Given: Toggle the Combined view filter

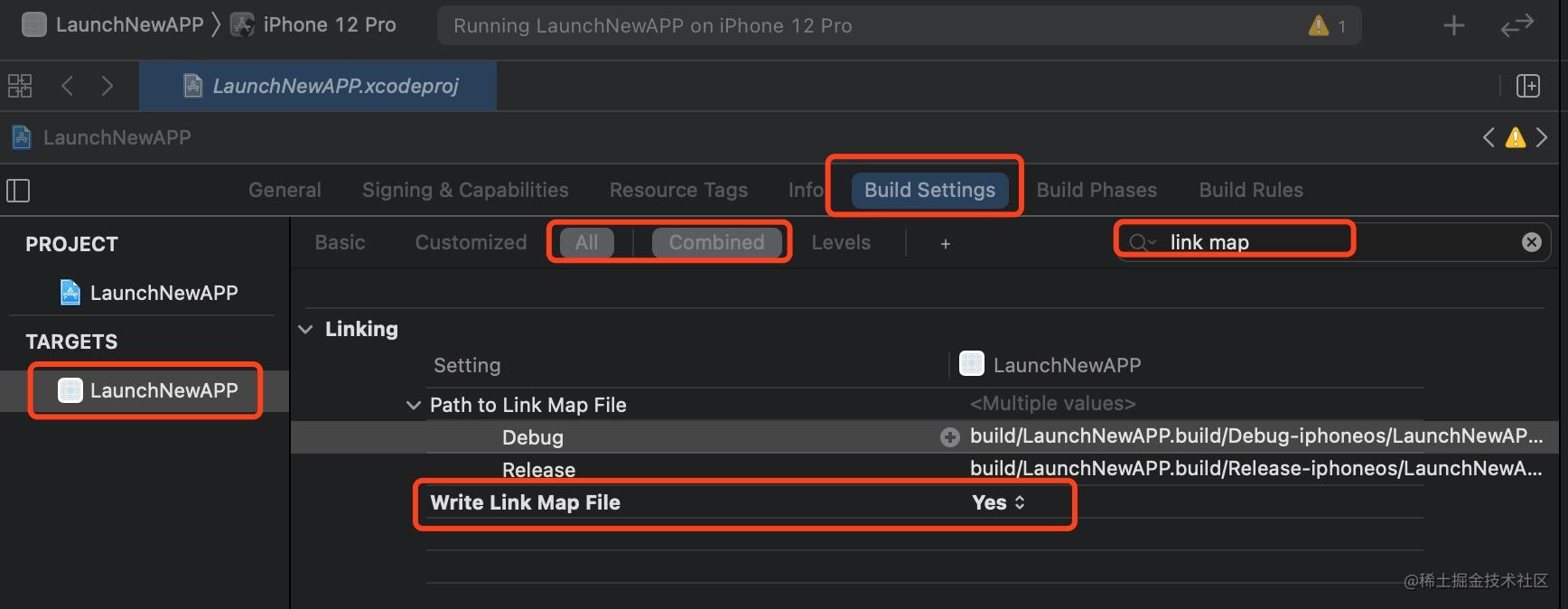Looking at the screenshot, I should click(716, 242).
